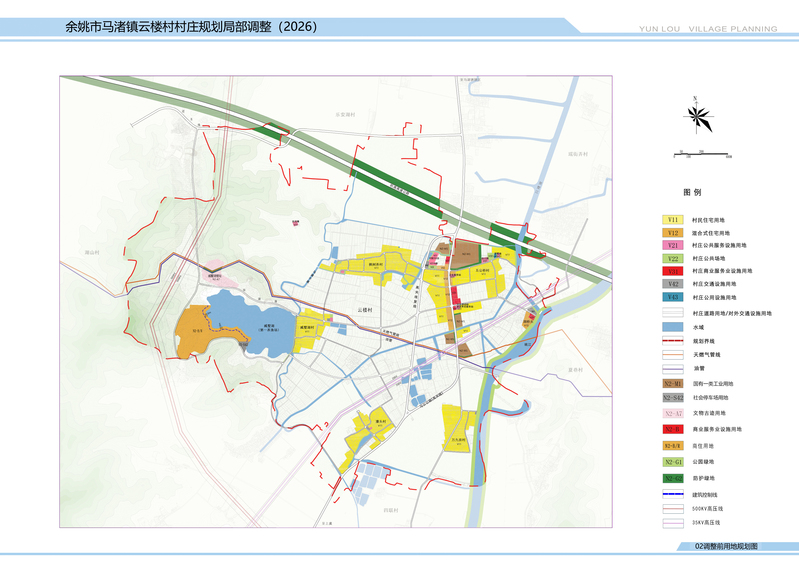Click the blue dashed 建筑控制线 legend symbol
This screenshot has height=565, width=799.
click(673, 494)
